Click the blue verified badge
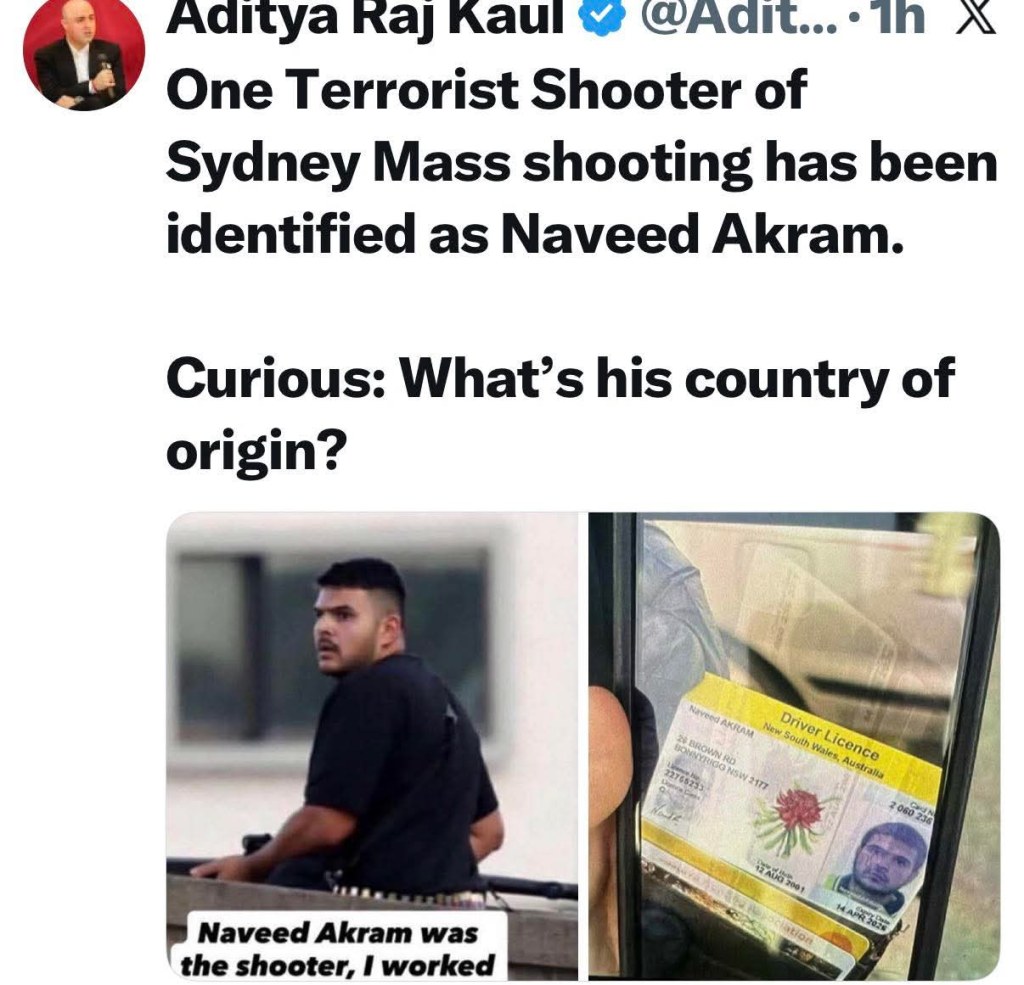Image resolution: width=1024 pixels, height=985 pixels. click(603, 16)
